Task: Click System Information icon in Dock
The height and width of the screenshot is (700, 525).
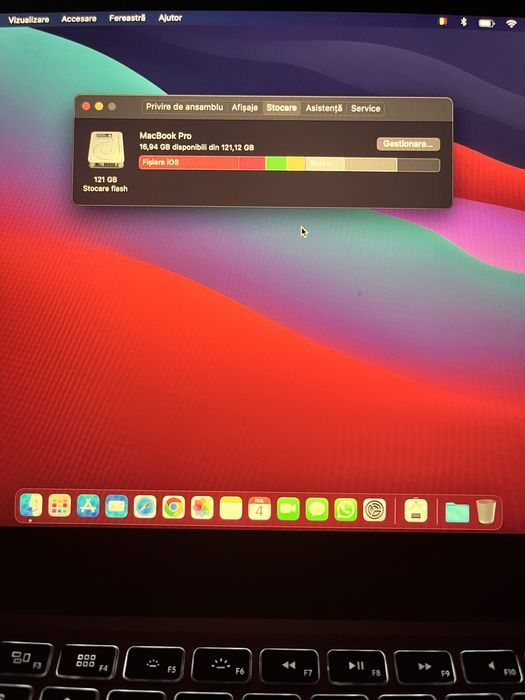Action: tap(416, 511)
